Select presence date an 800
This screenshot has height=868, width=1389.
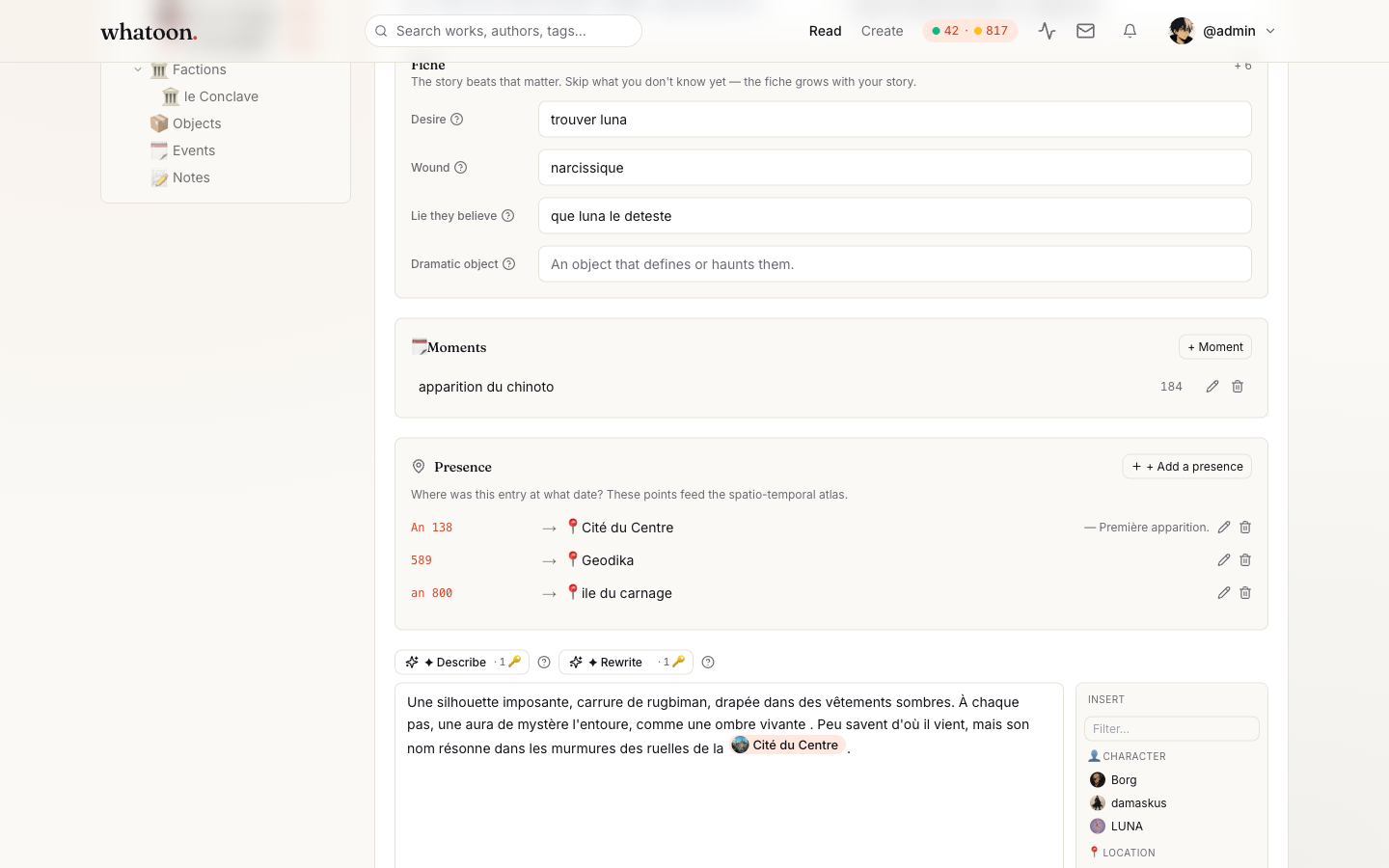(x=431, y=593)
